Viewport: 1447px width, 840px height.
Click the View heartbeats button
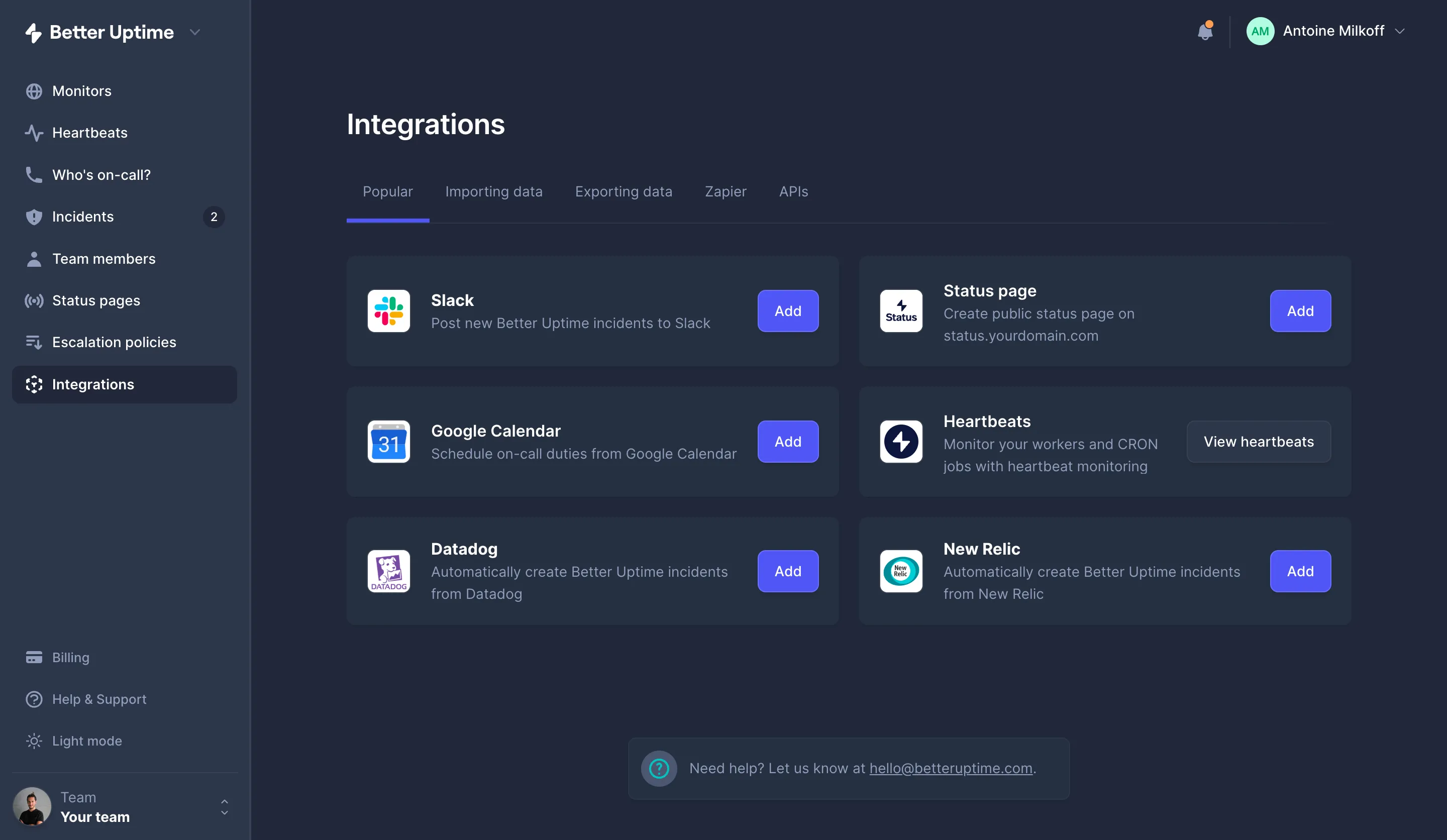point(1258,442)
